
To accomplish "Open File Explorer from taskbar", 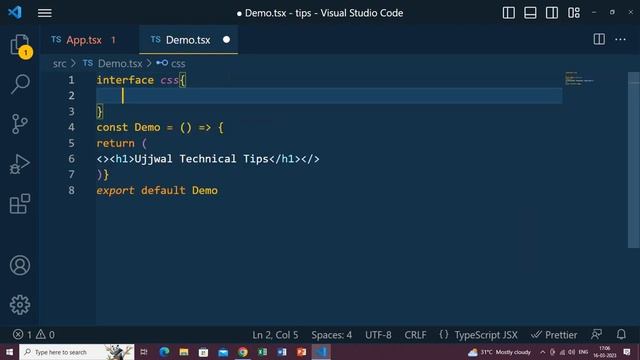I will click(x=184, y=352).
